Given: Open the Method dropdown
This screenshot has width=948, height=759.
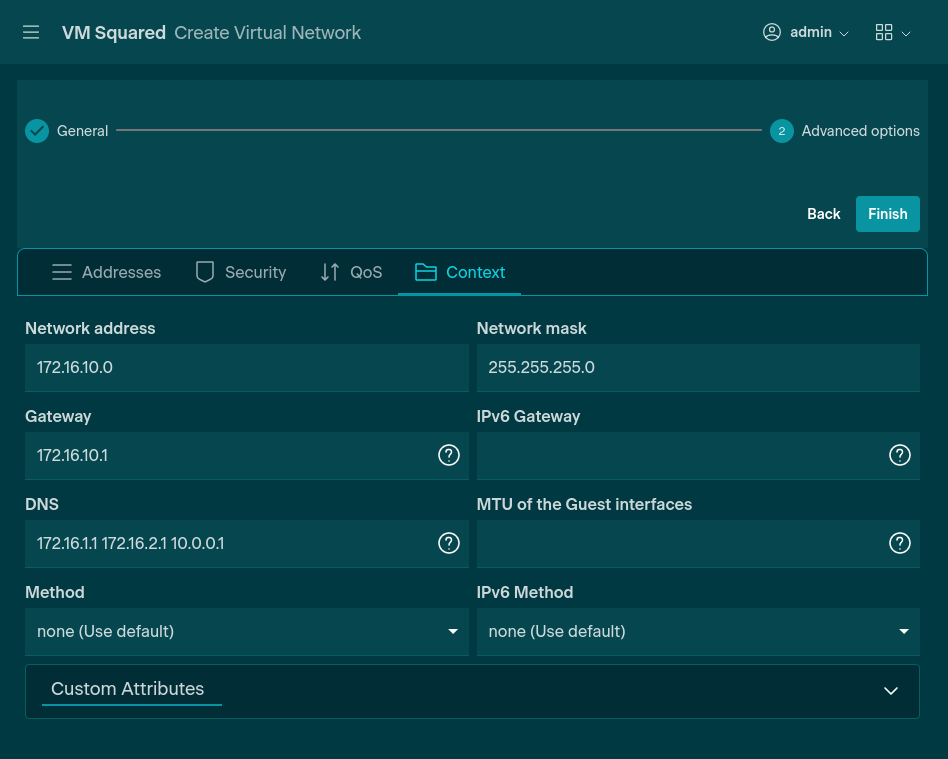Looking at the screenshot, I should click(x=246, y=631).
